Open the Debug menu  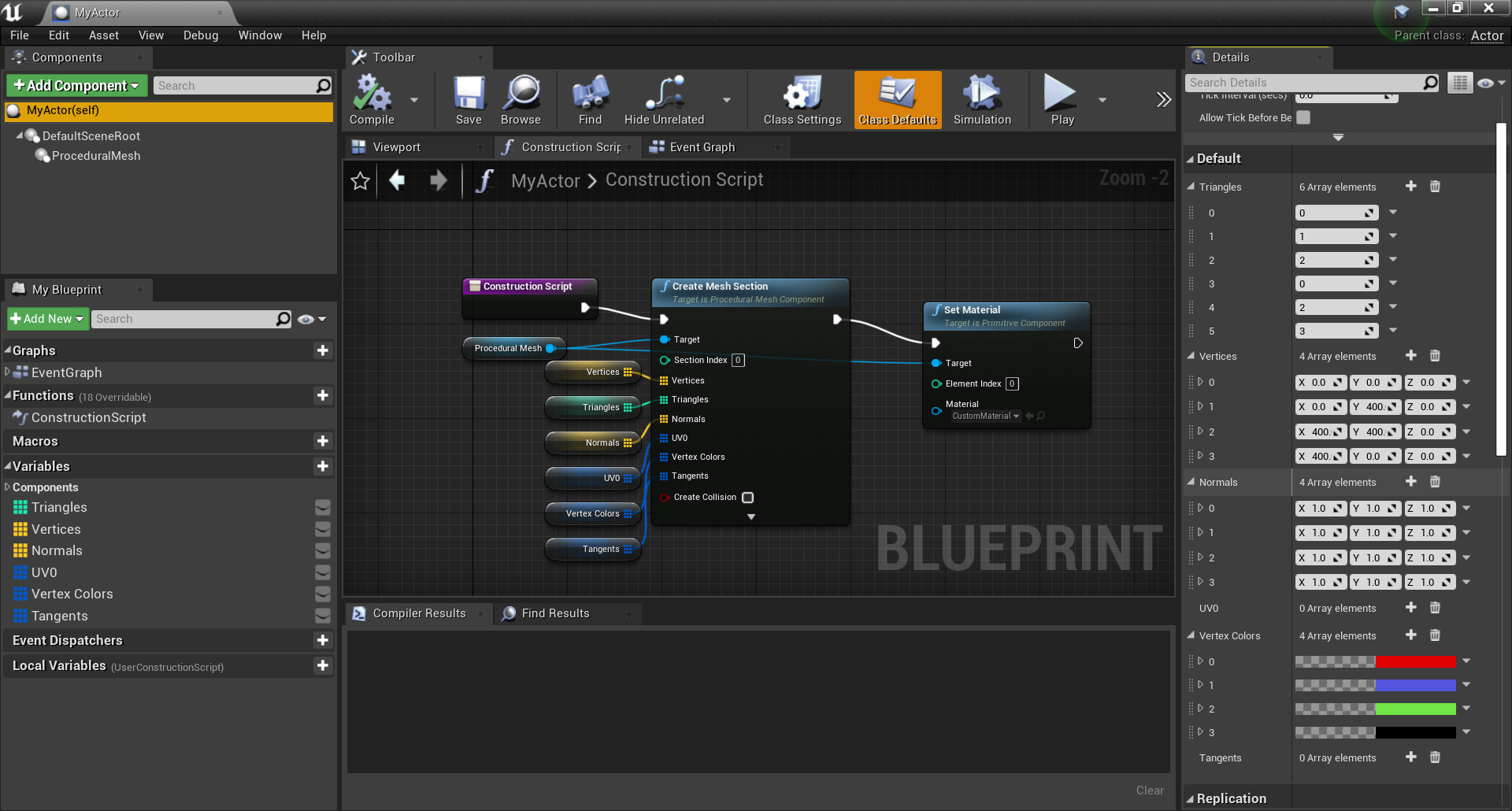[x=201, y=35]
